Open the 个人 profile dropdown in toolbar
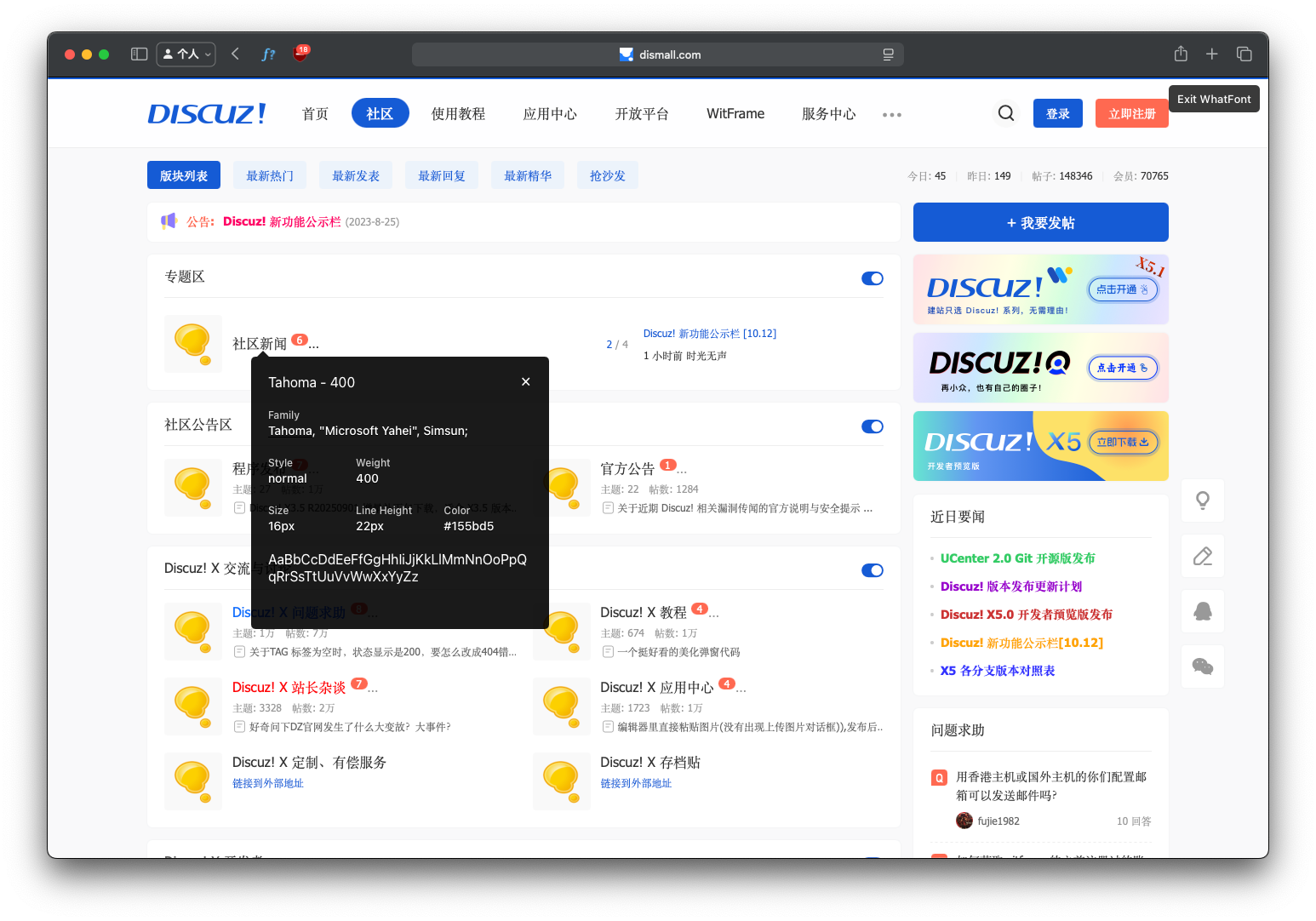1316x921 pixels. coord(186,54)
